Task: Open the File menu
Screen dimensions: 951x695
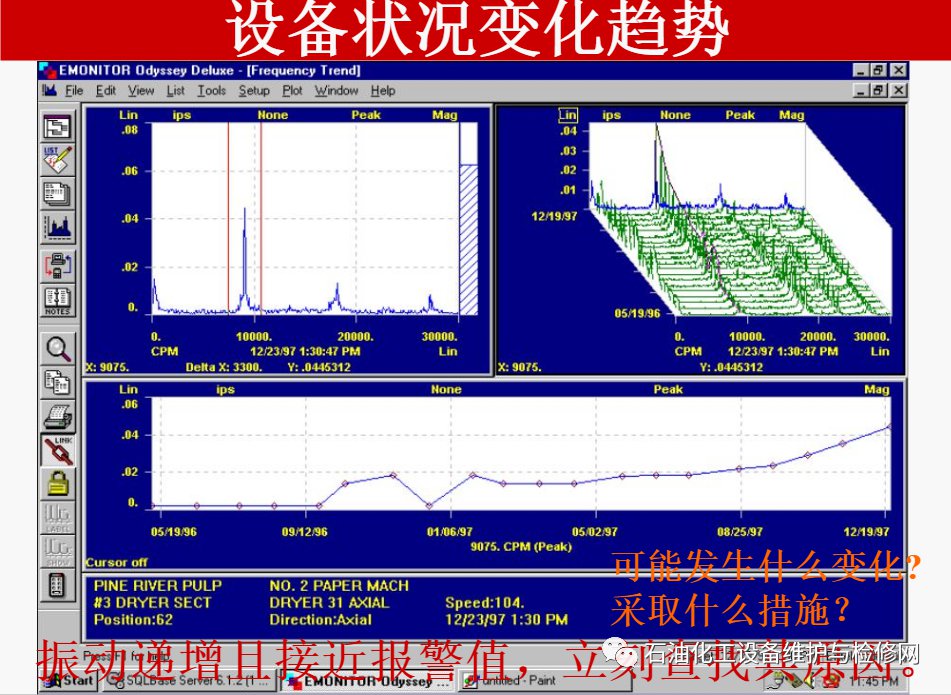Action: 73,91
